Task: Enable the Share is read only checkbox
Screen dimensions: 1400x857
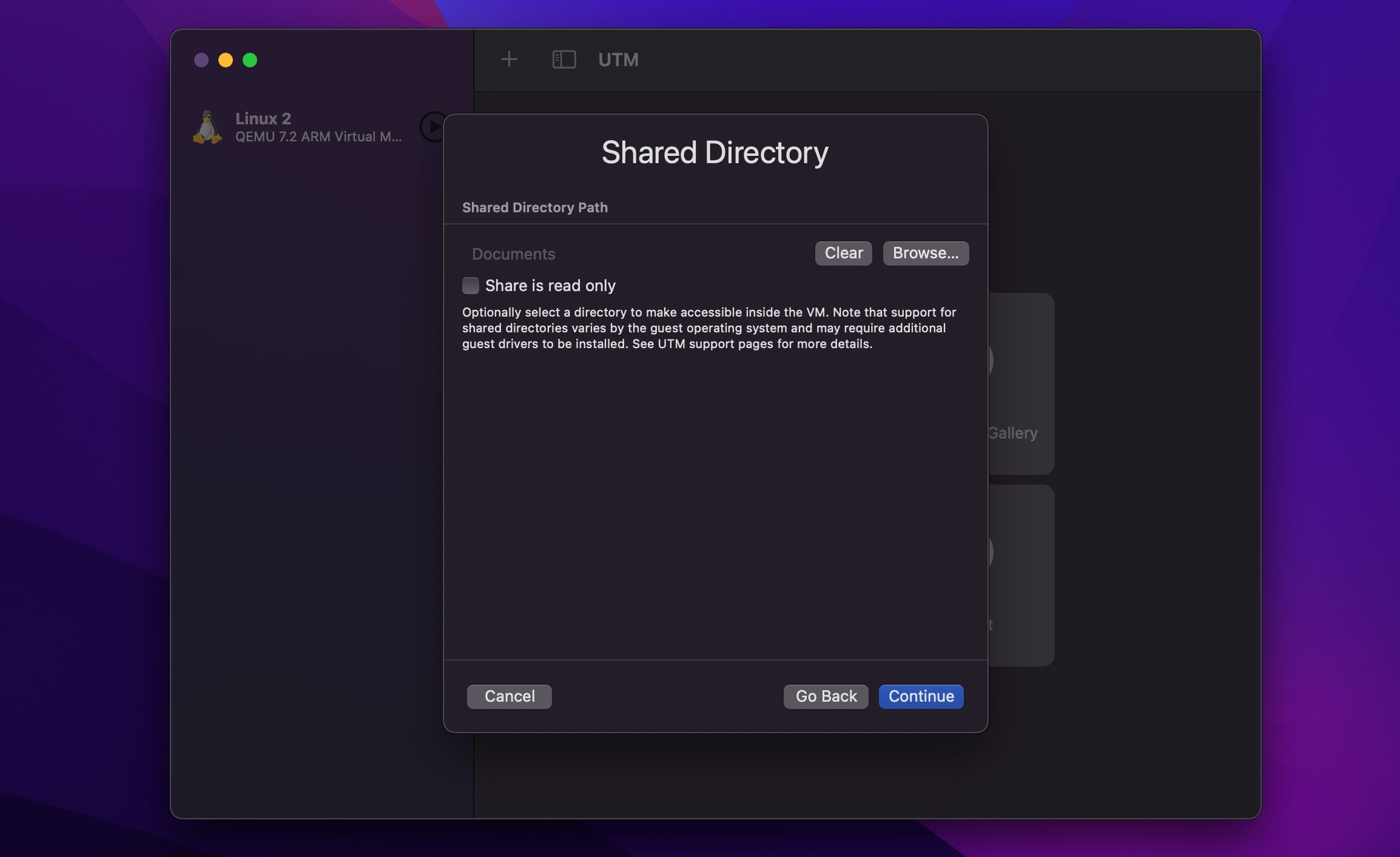Action: pos(471,285)
